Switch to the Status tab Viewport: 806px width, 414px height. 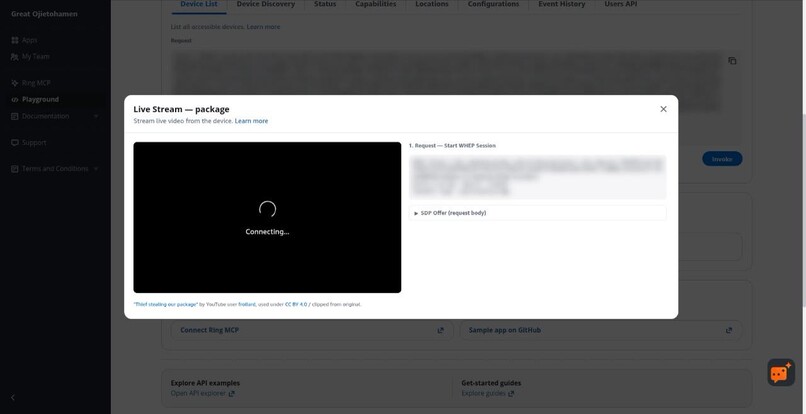[x=325, y=5]
